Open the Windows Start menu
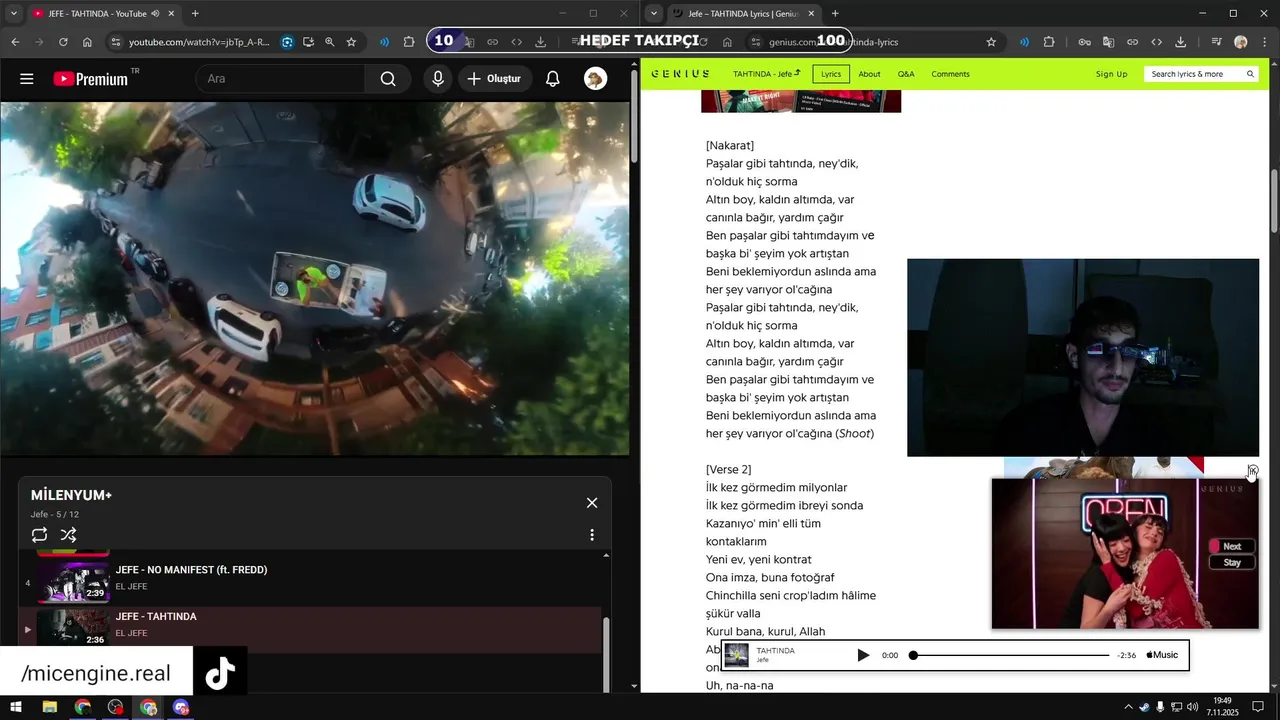Screen dimensions: 1280x720 point(16,707)
